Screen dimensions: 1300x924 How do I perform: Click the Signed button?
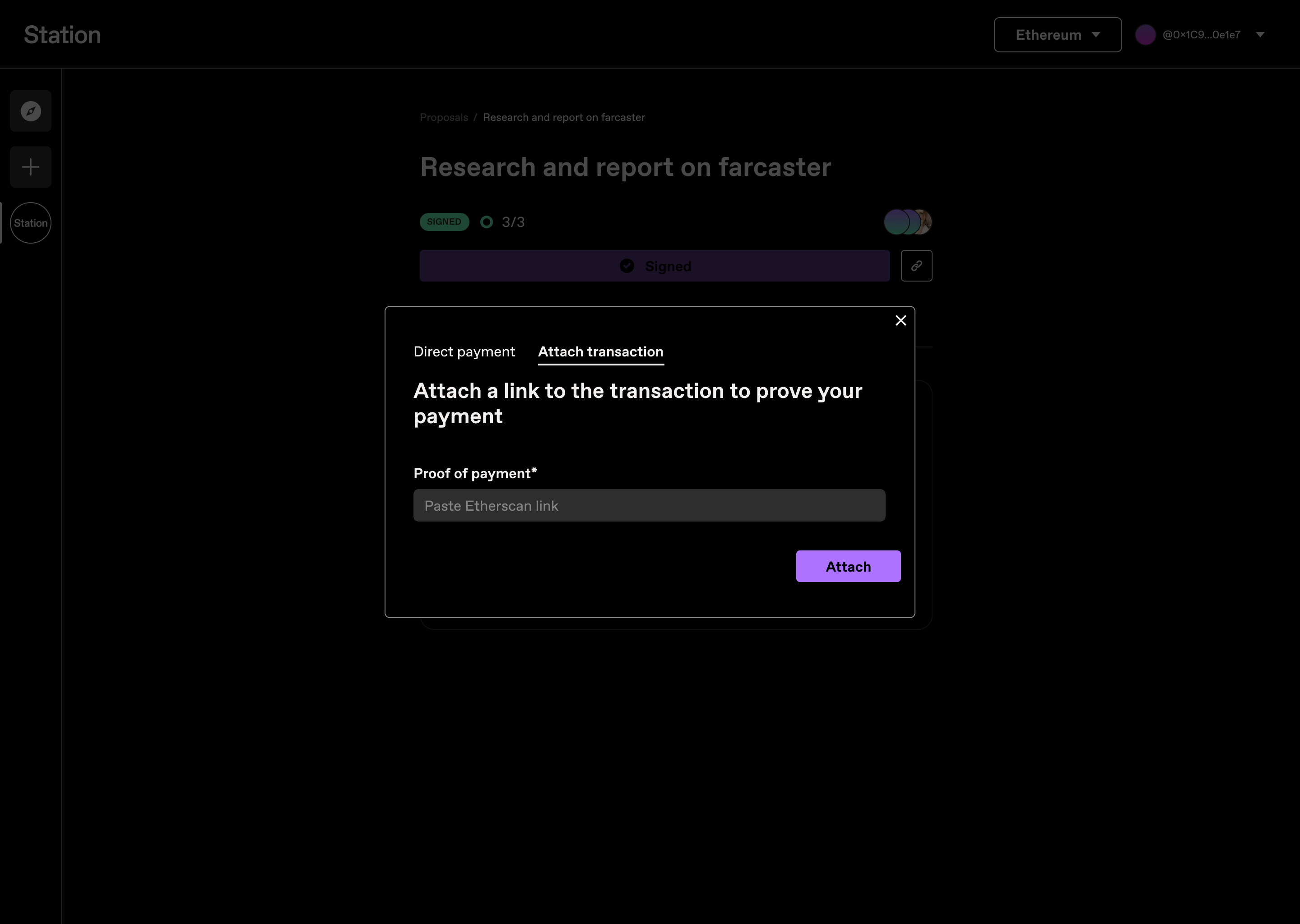[x=655, y=266]
